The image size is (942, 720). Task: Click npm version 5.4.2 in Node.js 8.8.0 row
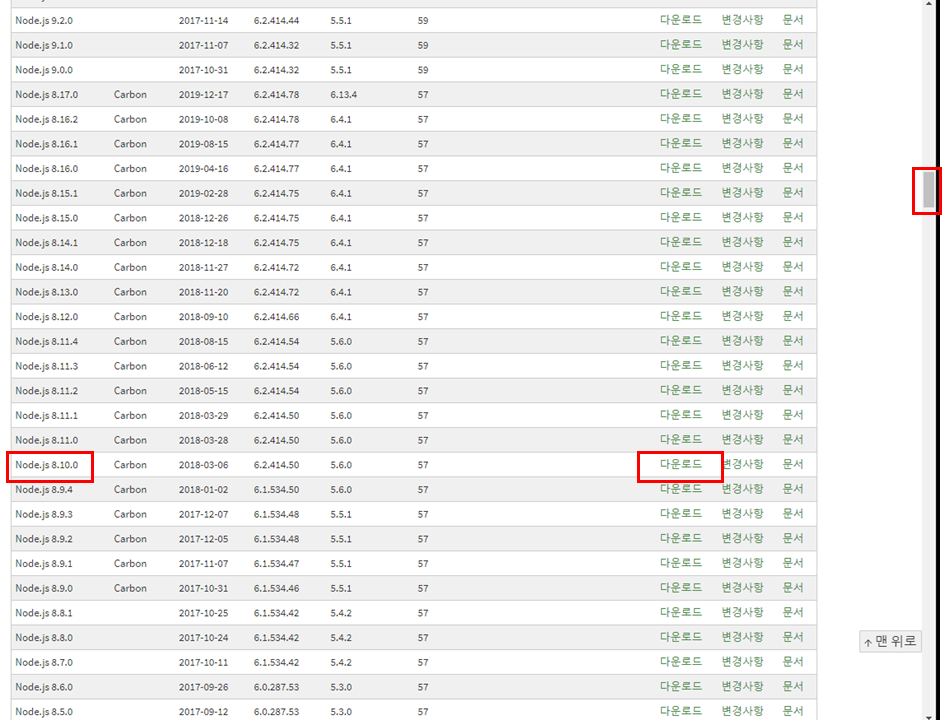coord(341,638)
